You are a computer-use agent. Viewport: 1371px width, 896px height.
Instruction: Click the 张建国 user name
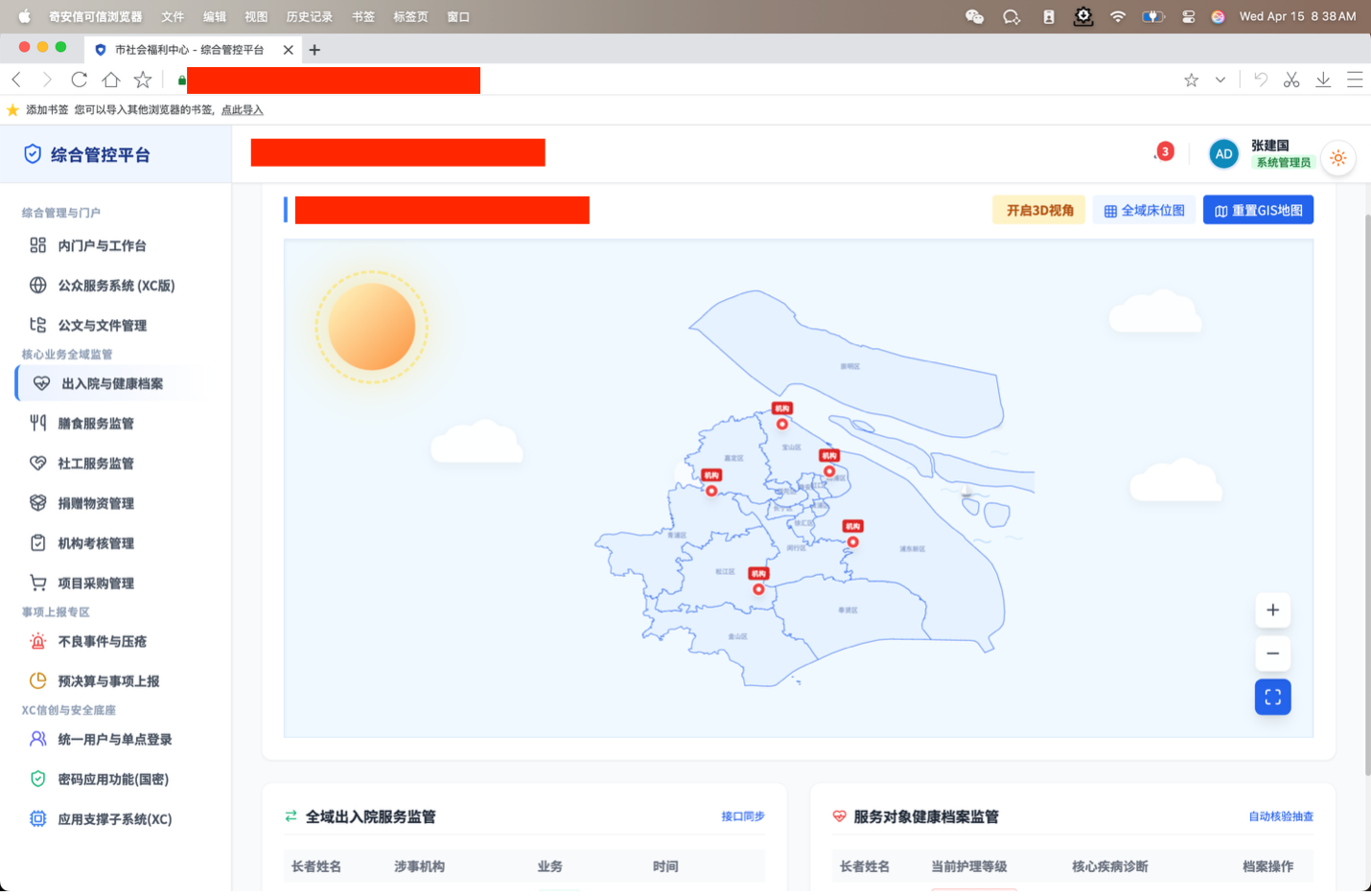tap(1270, 146)
